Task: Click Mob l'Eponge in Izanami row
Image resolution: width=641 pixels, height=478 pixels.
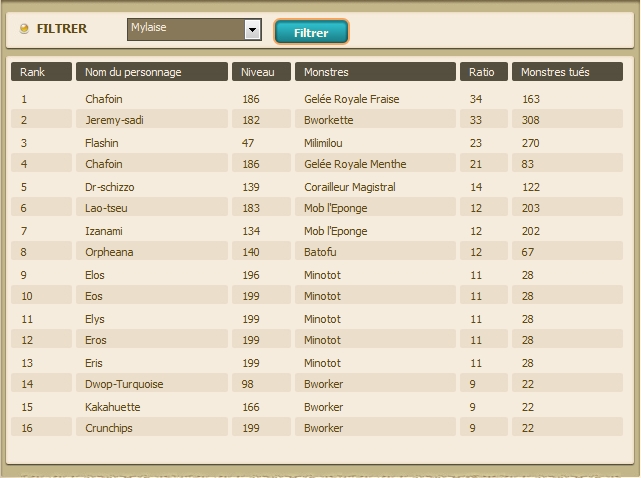Action: tap(336, 231)
